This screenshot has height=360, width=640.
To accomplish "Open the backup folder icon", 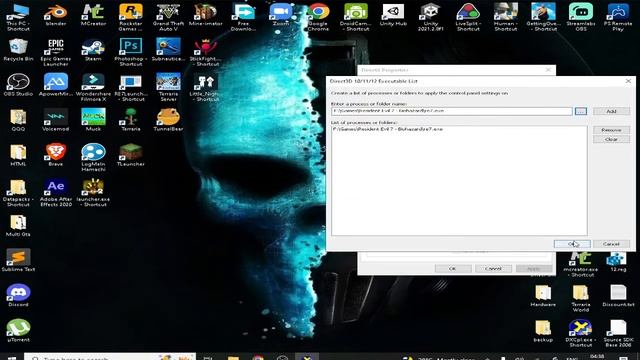I will point(543,331).
